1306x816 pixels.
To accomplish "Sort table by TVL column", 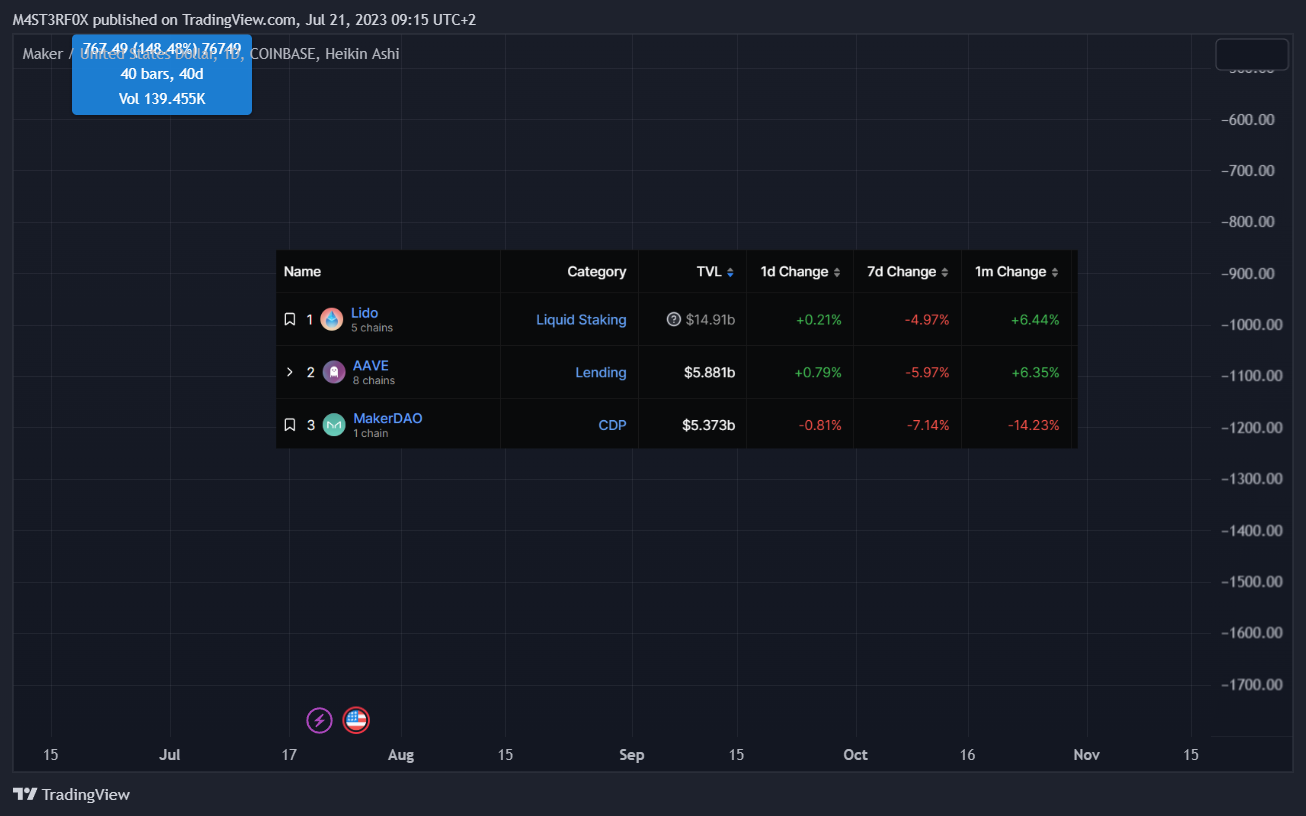I will (715, 272).
